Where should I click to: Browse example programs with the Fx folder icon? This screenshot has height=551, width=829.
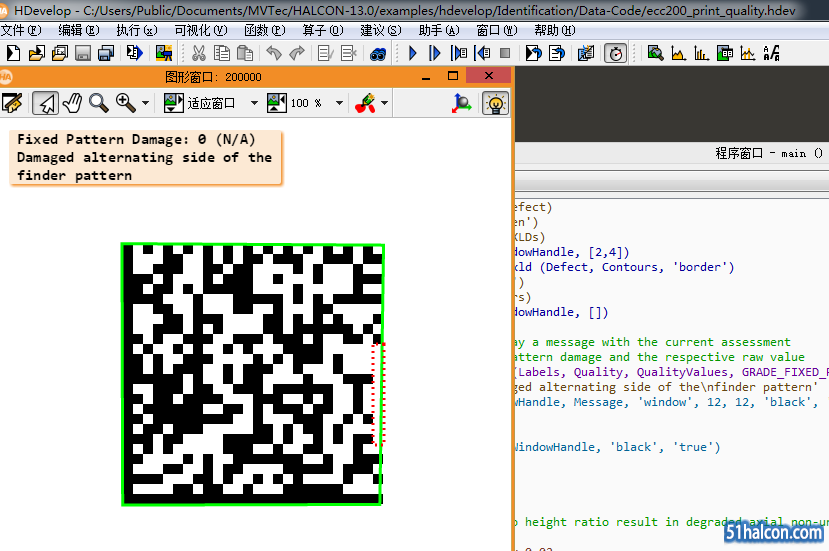pyautogui.click(x=60, y=53)
